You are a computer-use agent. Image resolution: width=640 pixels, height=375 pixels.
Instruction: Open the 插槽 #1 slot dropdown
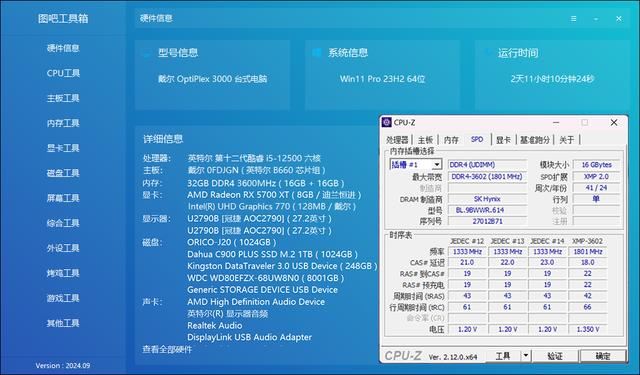437,164
